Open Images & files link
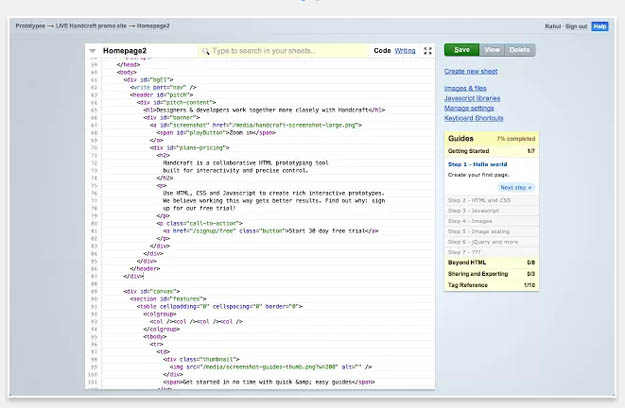The height and width of the screenshot is (408, 625). pyautogui.click(x=465, y=88)
